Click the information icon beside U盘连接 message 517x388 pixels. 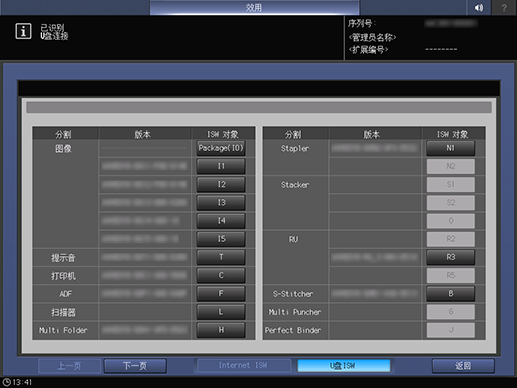coord(23,31)
